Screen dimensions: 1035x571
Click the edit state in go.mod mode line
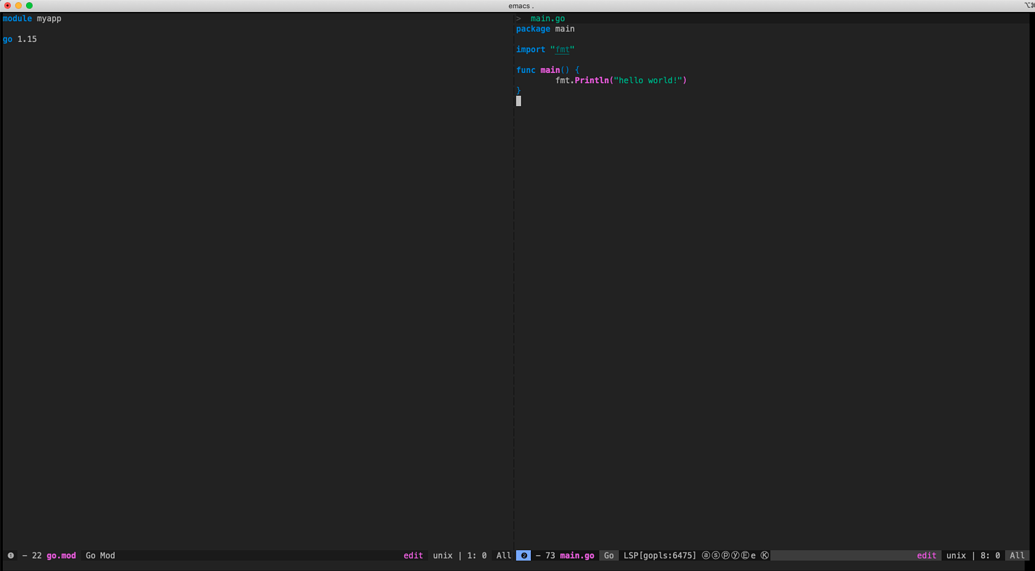pos(413,556)
